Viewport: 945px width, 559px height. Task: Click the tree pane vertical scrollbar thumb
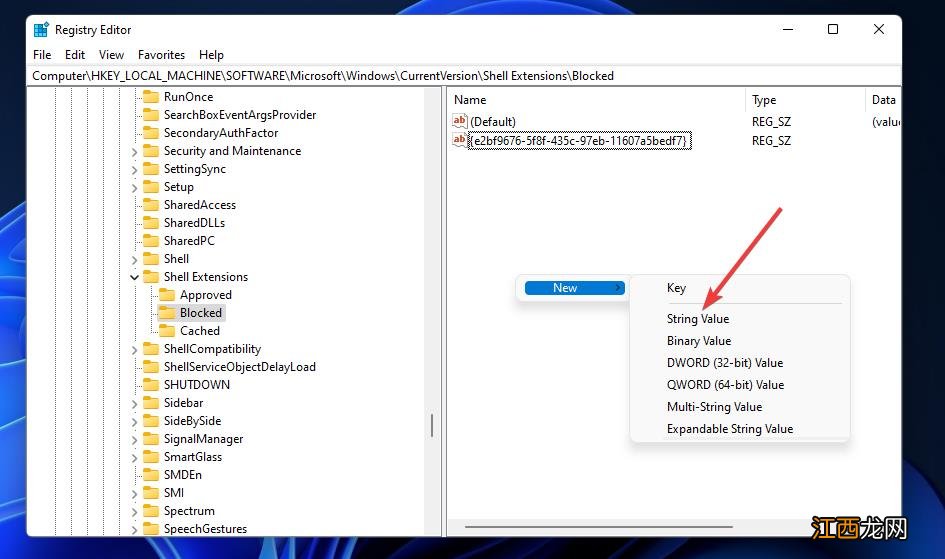432,425
